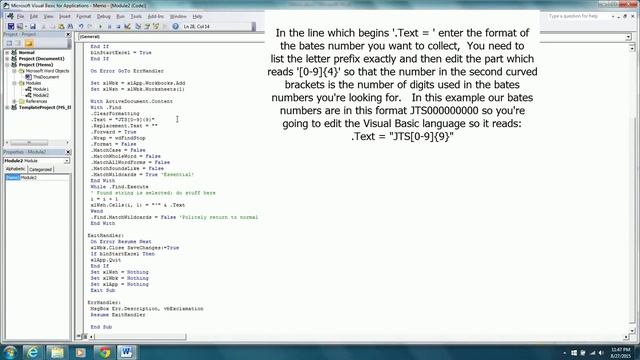
Task: Open Internet Explorer from taskbar
Action: pyautogui.click(x=33, y=352)
